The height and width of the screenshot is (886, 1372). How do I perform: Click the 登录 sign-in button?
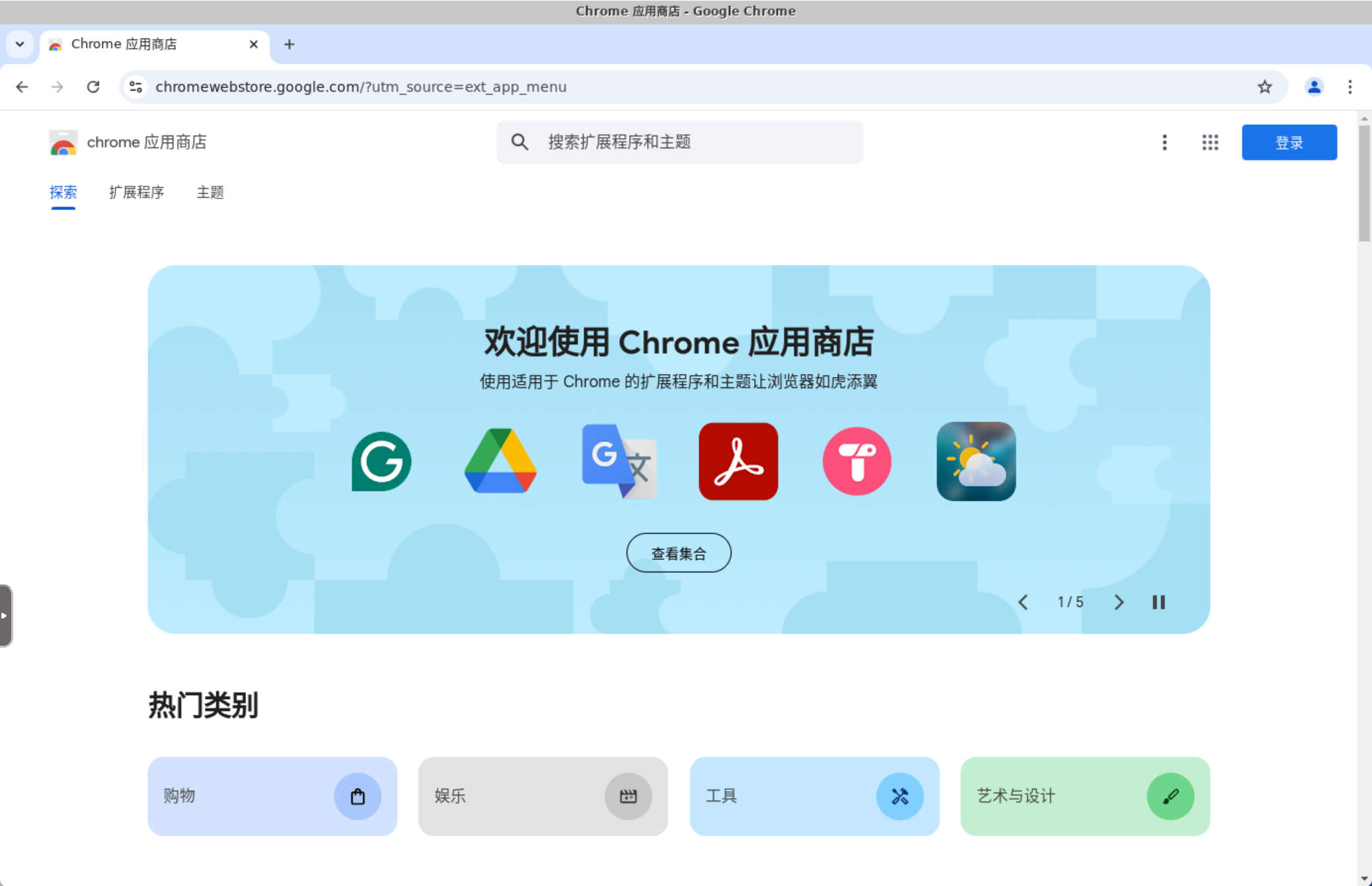coord(1289,142)
